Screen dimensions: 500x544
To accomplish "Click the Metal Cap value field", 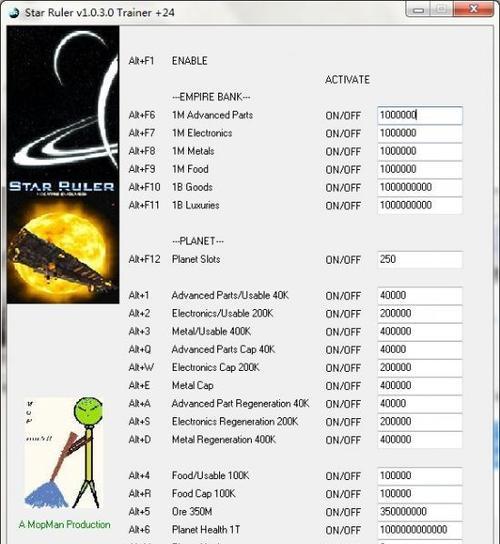I will (x=420, y=386).
